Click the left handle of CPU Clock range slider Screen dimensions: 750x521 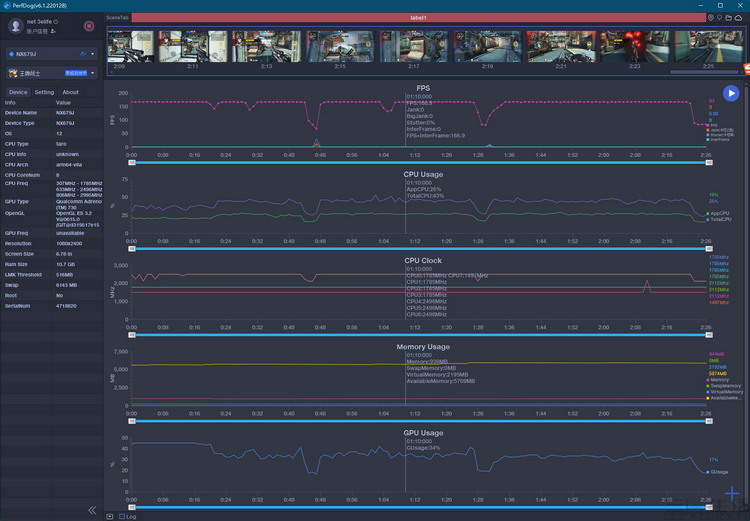132,335
